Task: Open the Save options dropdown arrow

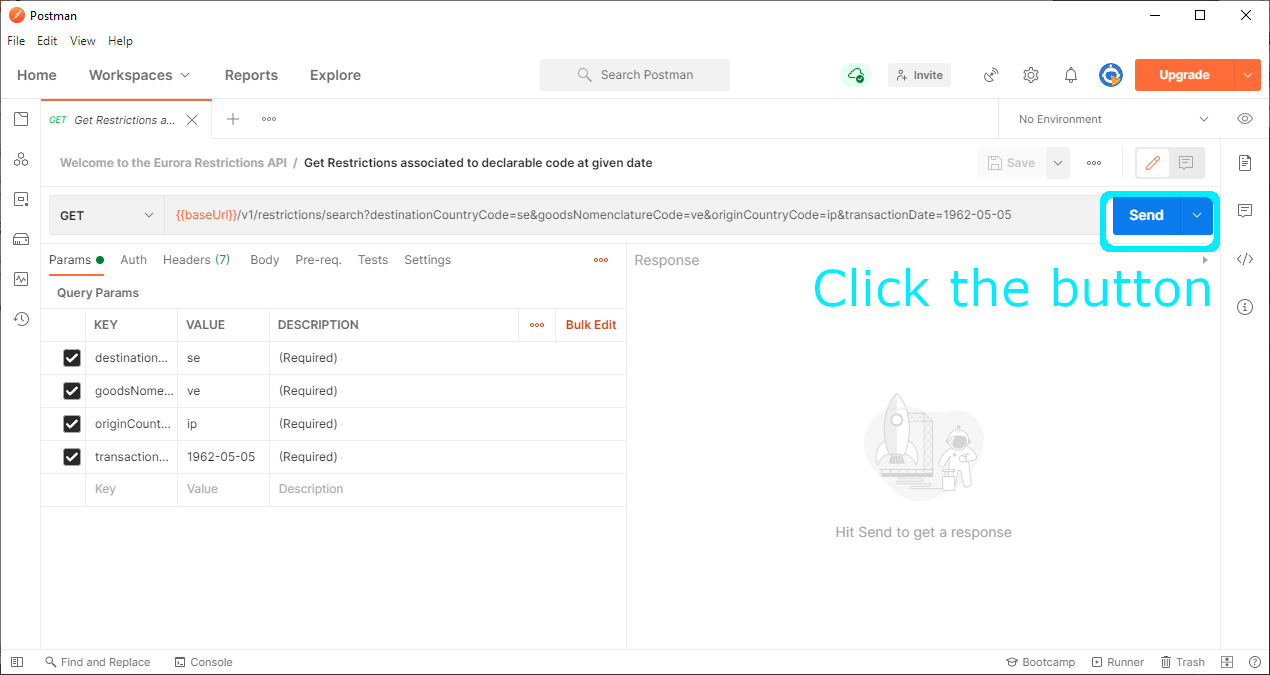Action: (1058, 163)
